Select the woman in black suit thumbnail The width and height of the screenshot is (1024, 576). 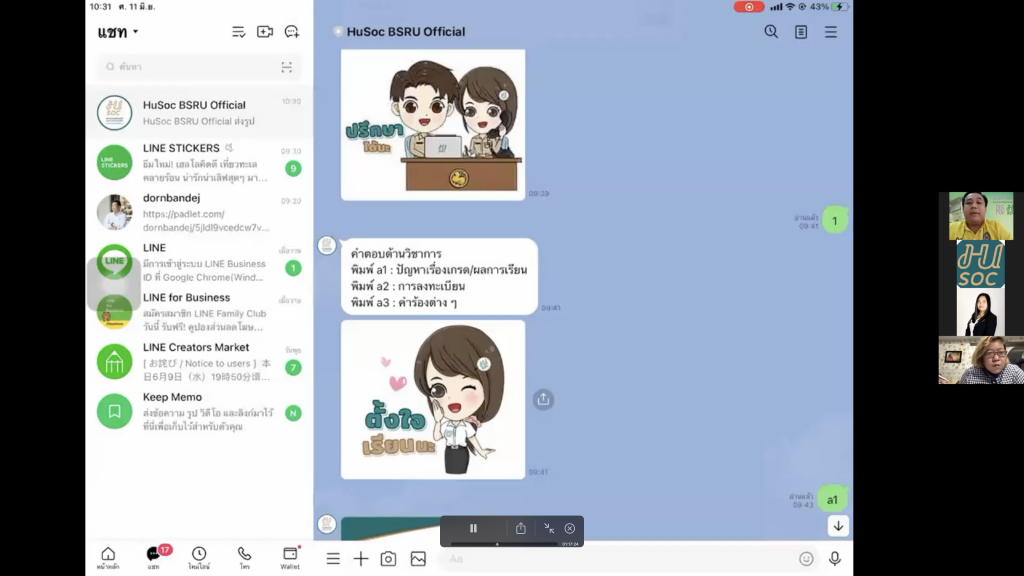[981, 312]
